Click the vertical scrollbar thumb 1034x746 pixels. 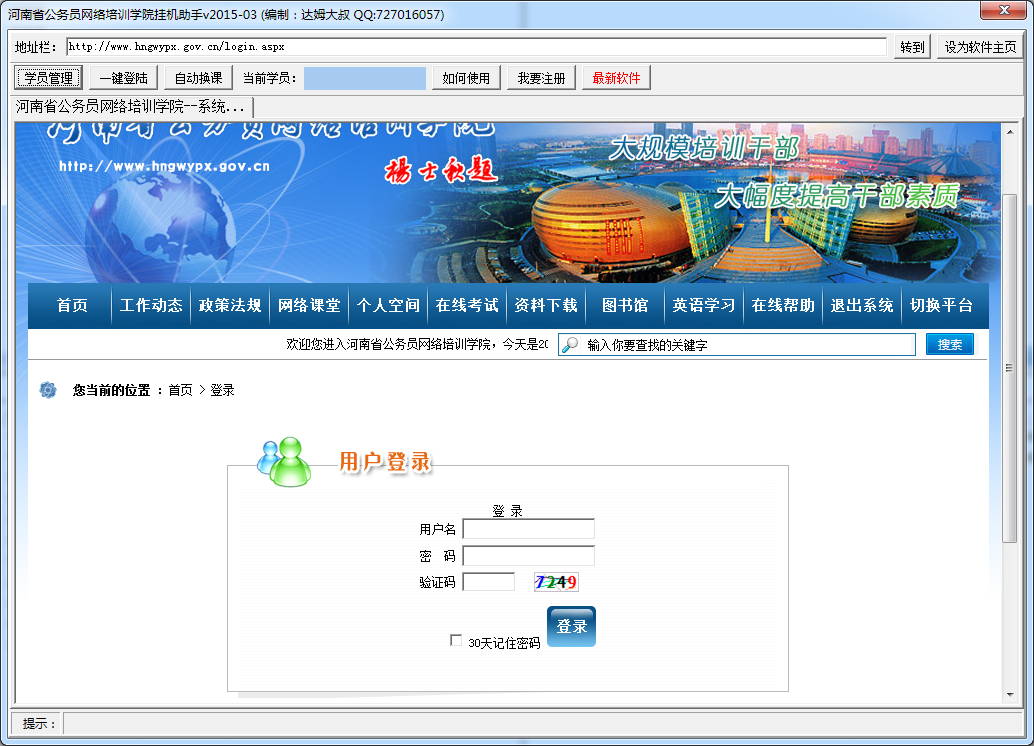point(1010,368)
